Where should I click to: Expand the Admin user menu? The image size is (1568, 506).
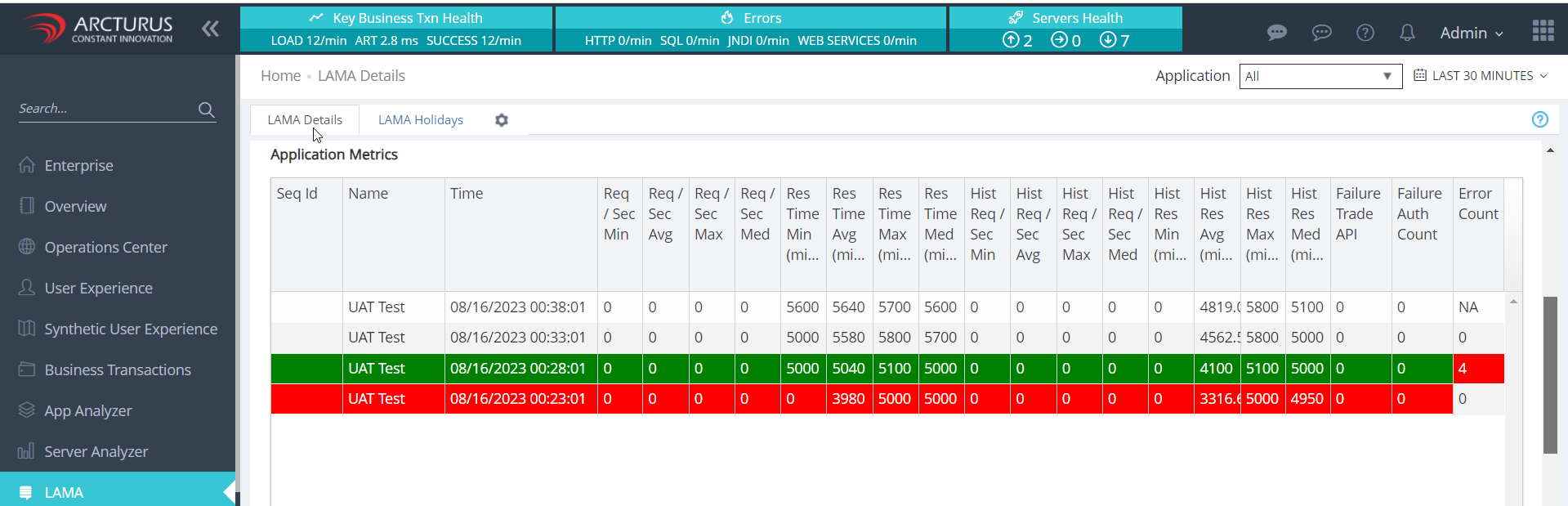(1471, 33)
